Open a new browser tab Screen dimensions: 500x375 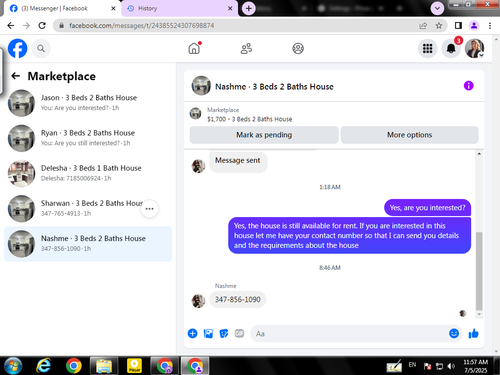[x=249, y=8]
